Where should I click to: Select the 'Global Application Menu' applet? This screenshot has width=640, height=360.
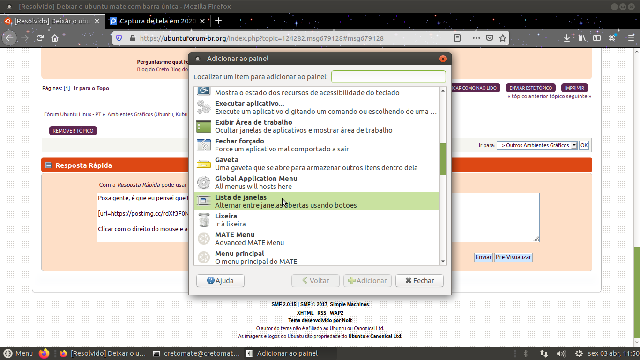coord(317,182)
